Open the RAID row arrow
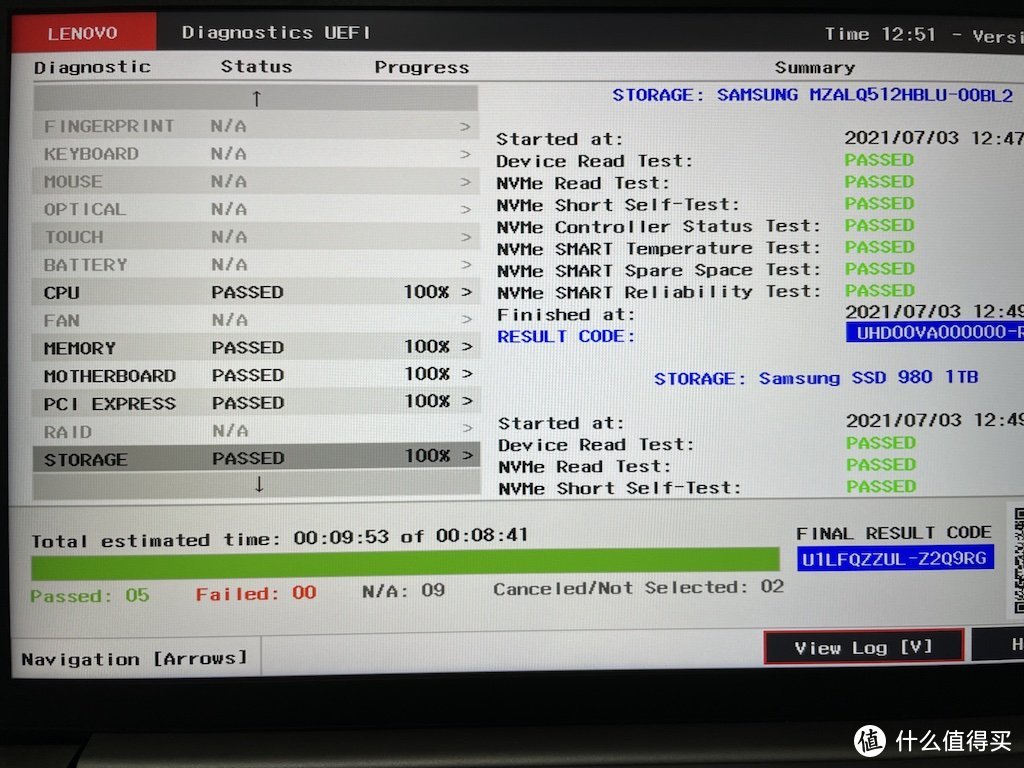The height and width of the screenshot is (768, 1024). point(467,428)
